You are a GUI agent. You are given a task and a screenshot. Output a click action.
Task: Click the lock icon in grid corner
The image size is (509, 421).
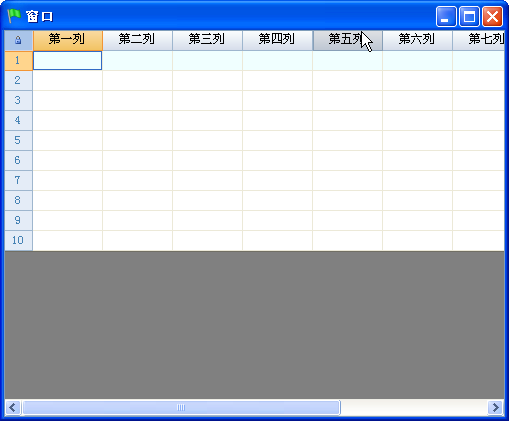pos(18,40)
